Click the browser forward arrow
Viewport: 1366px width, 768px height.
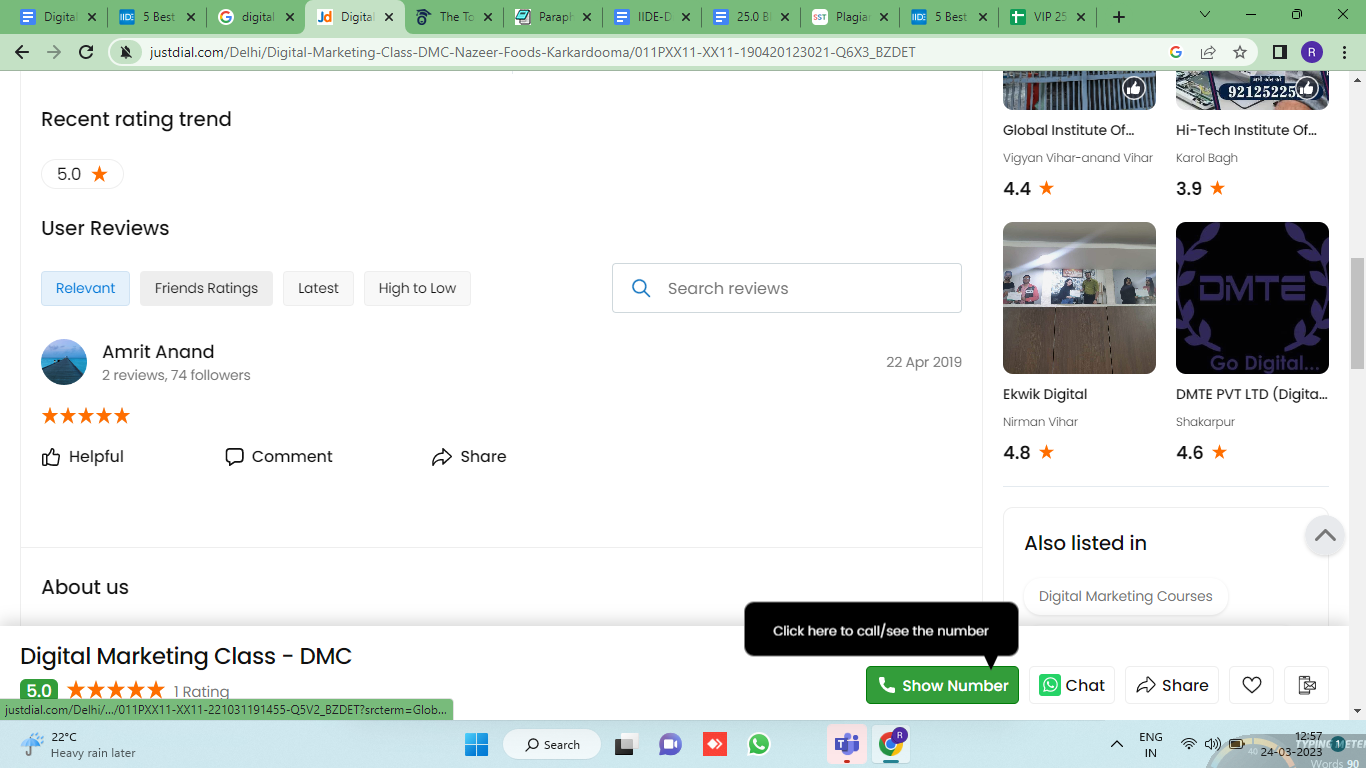click(x=54, y=52)
